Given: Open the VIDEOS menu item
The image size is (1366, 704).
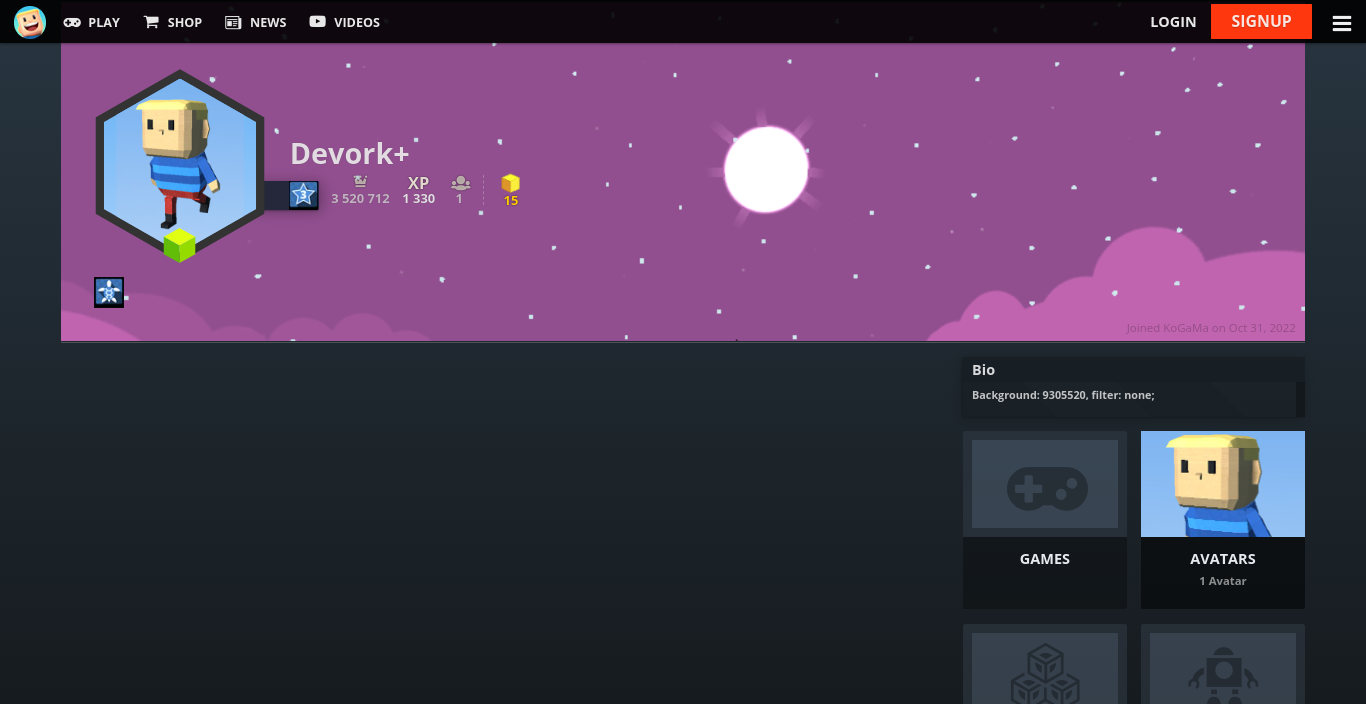Looking at the screenshot, I should tap(345, 22).
